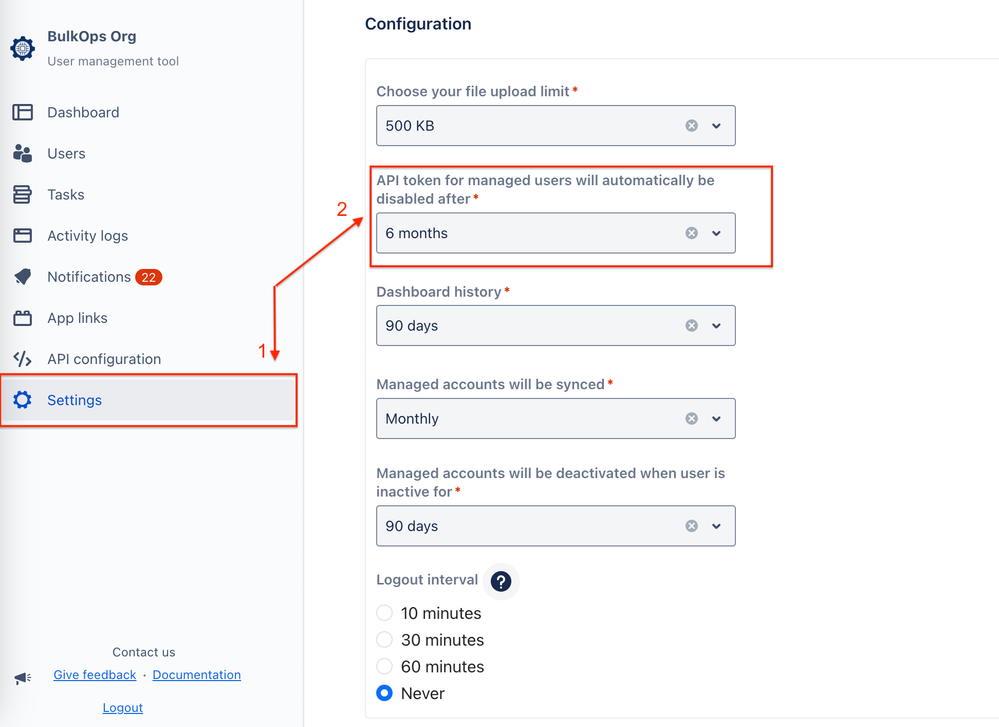Click the BulkOps Org app logo icon
Viewport: 999px width, 727px height.
[24, 47]
